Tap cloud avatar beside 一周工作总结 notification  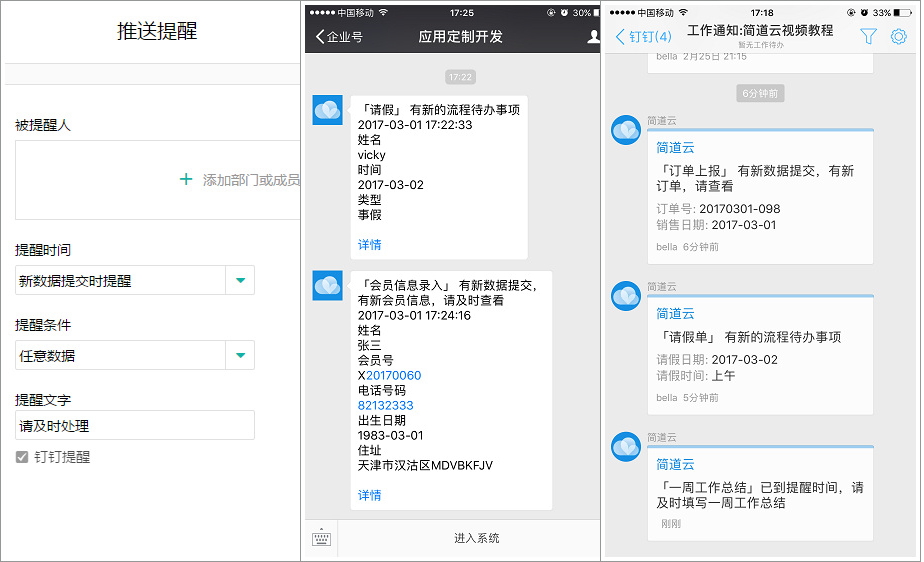(x=626, y=447)
